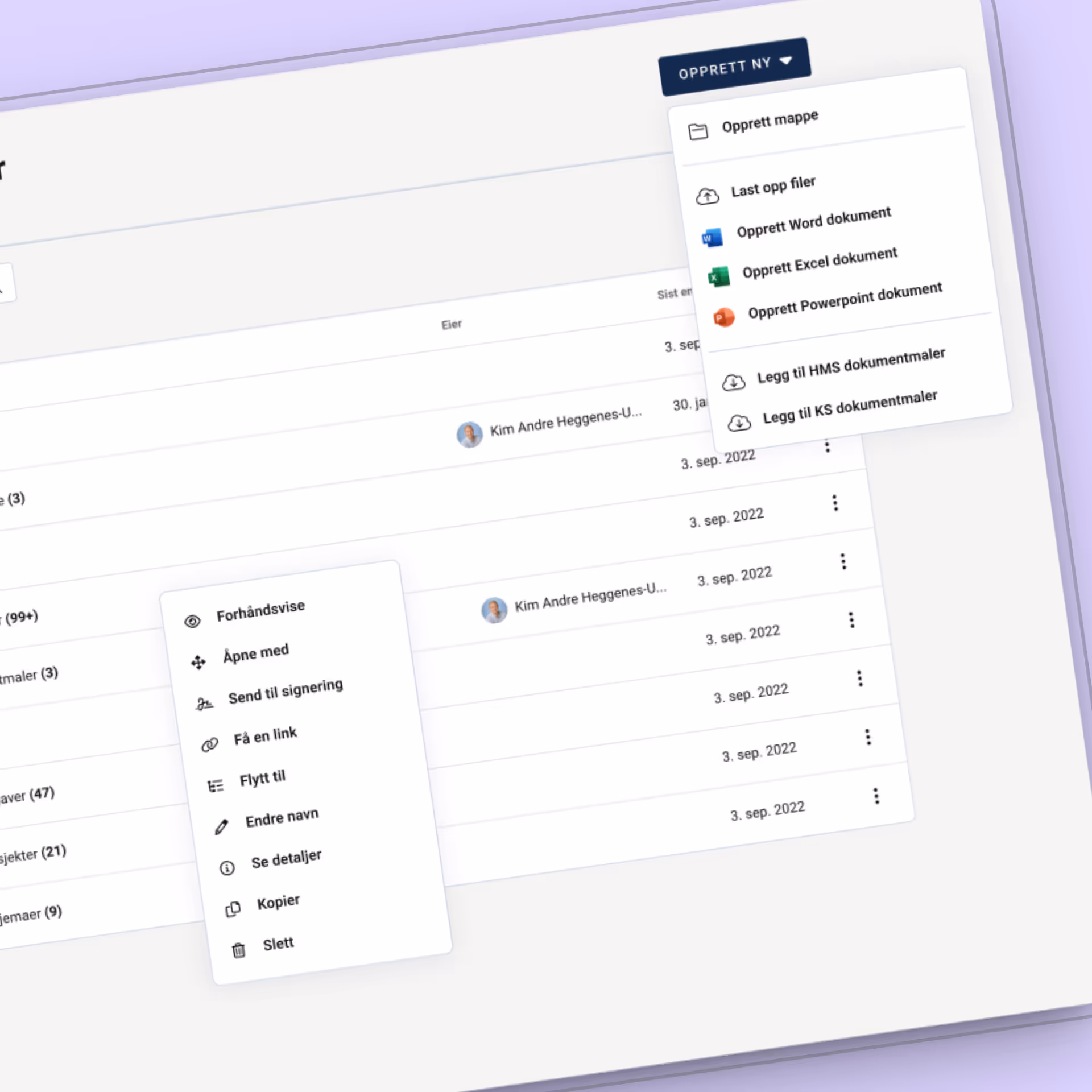The image size is (1092, 1092).
Task: Select Flytt til from context menu
Action: click(x=262, y=778)
